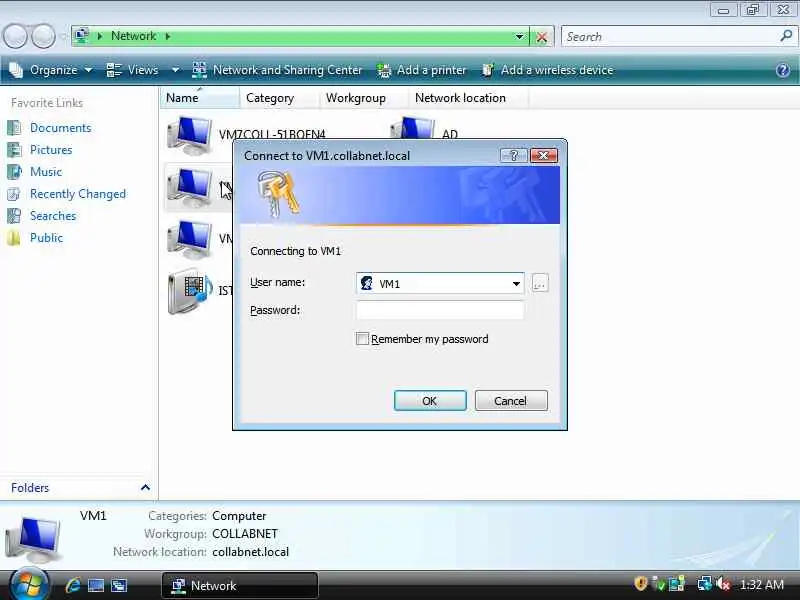Image resolution: width=800 pixels, height=600 pixels.
Task: Click the OK button in the Connect dialog
Action: point(430,401)
